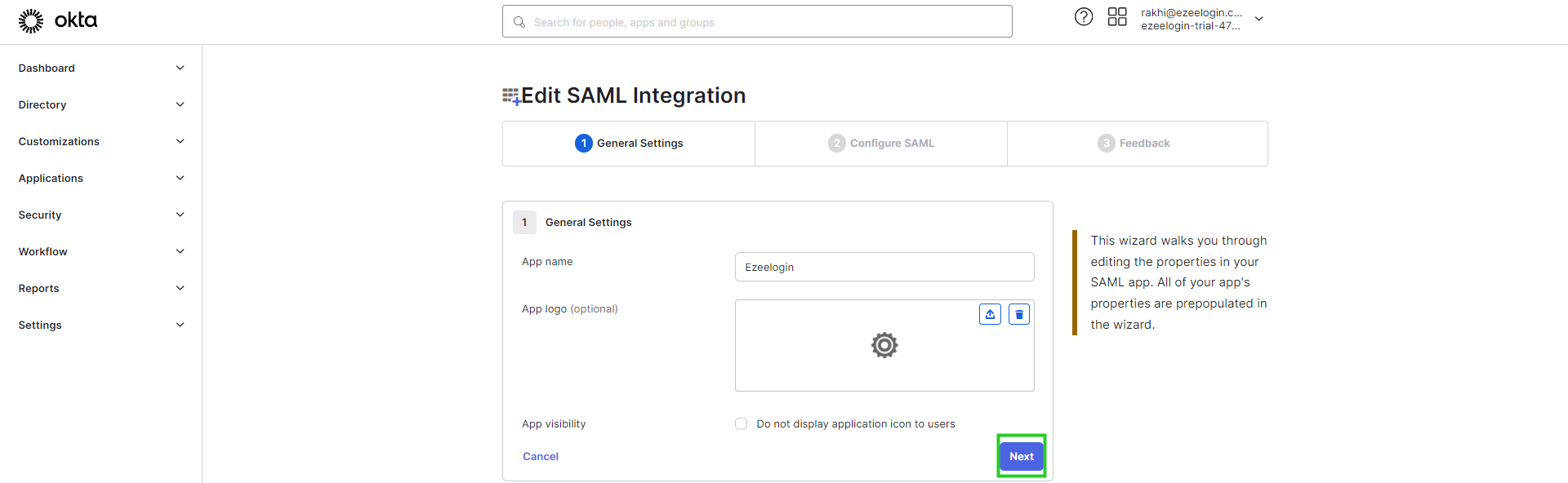
Task: Switch to the Configure SAML step
Action: pyautogui.click(x=881, y=144)
